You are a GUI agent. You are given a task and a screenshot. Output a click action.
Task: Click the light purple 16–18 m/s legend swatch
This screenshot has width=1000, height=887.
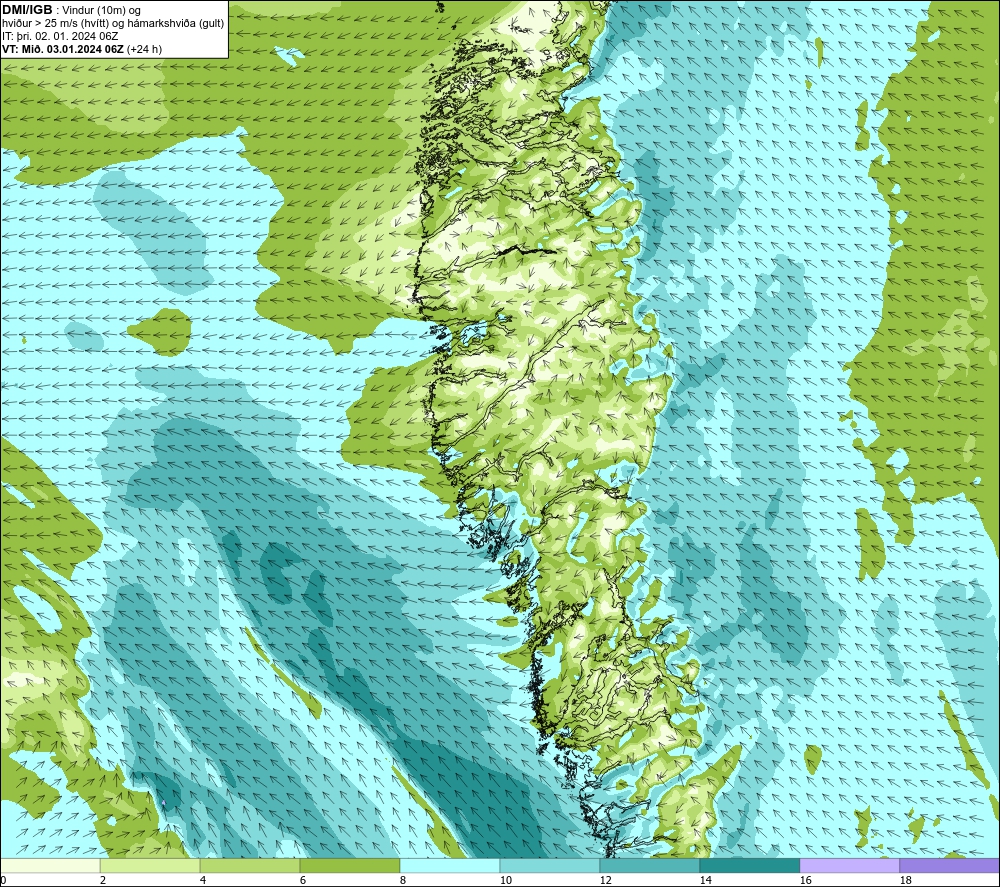(849, 866)
